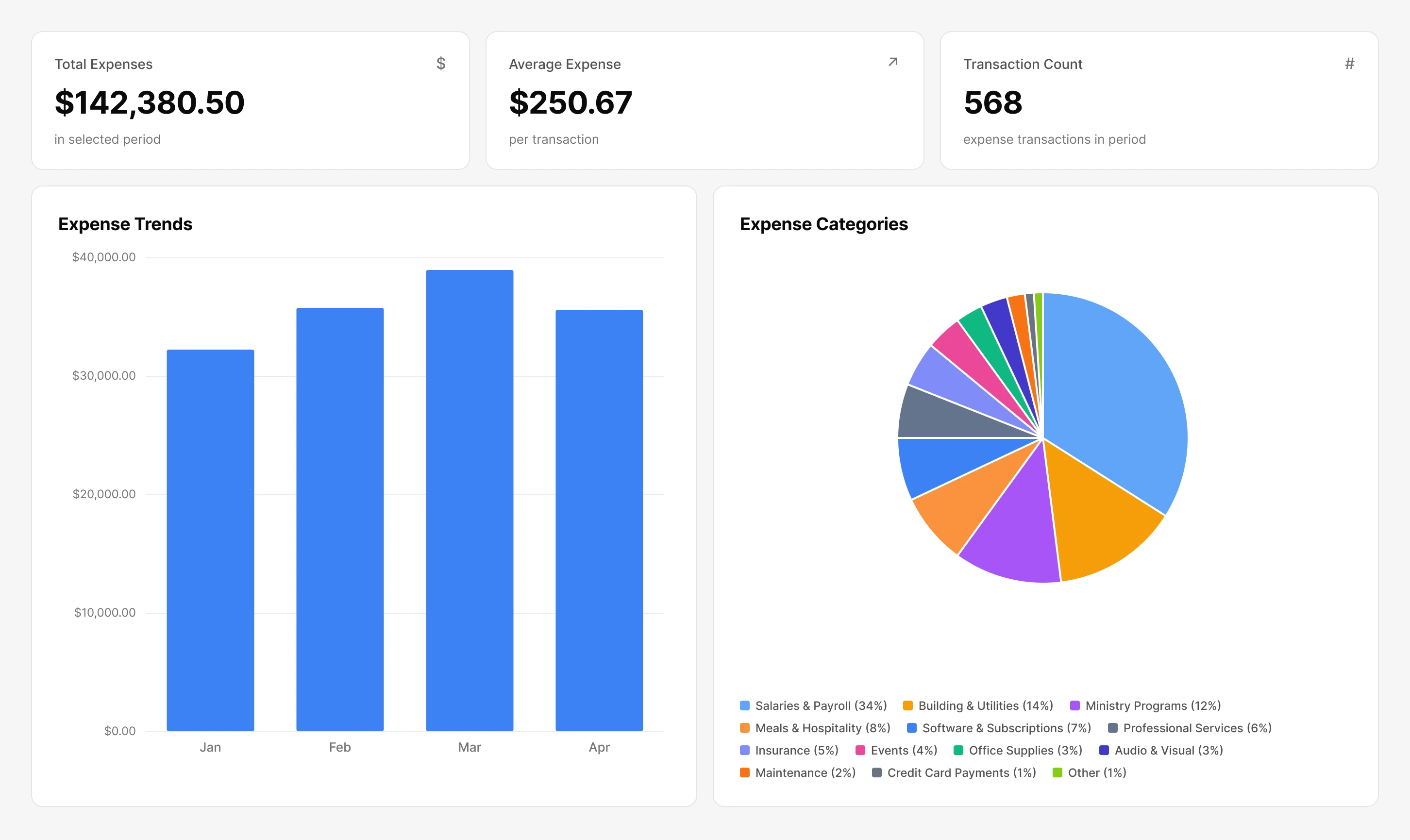This screenshot has width=1410, height=840.
Task: Click the Office Supplies legend swatch
Action: [958, 750]
